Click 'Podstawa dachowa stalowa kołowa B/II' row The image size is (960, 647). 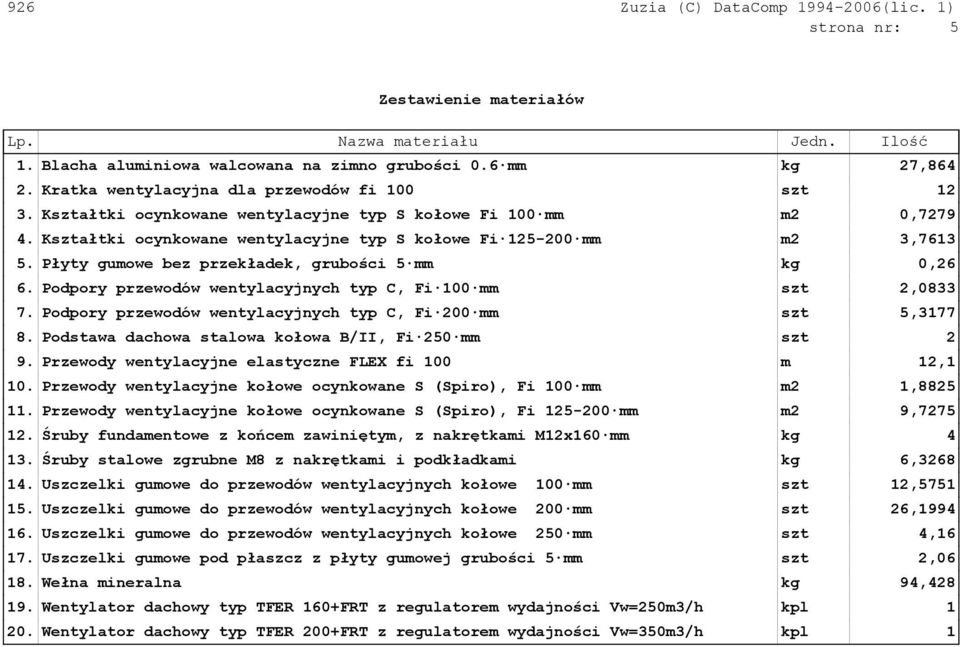coord(481,337)
